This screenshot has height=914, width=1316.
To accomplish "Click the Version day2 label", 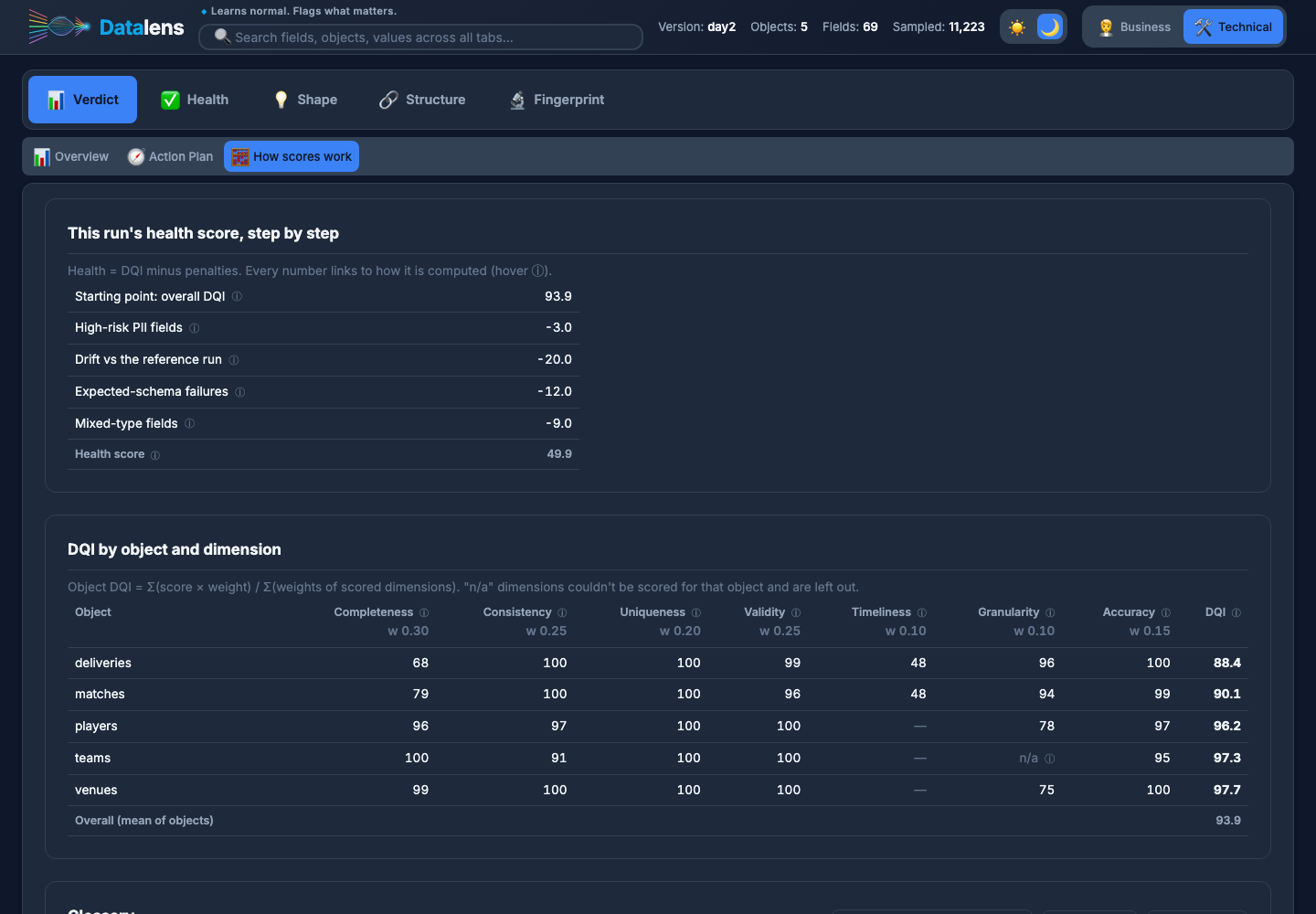I will coord(697,27).
